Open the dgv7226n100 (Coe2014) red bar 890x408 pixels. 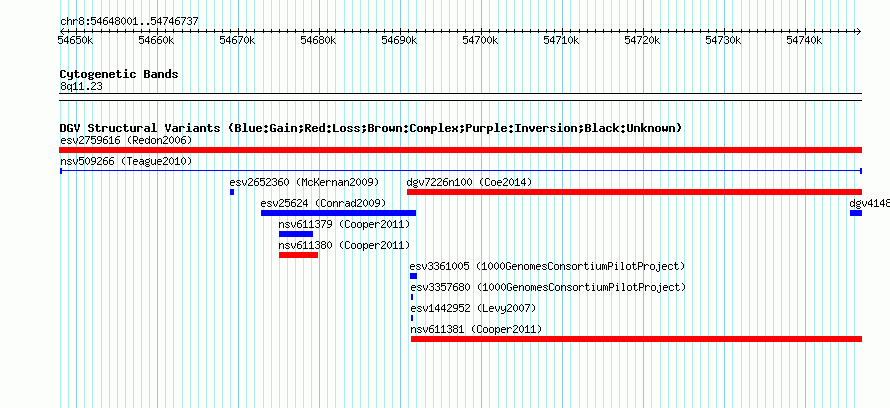point(634,192)
